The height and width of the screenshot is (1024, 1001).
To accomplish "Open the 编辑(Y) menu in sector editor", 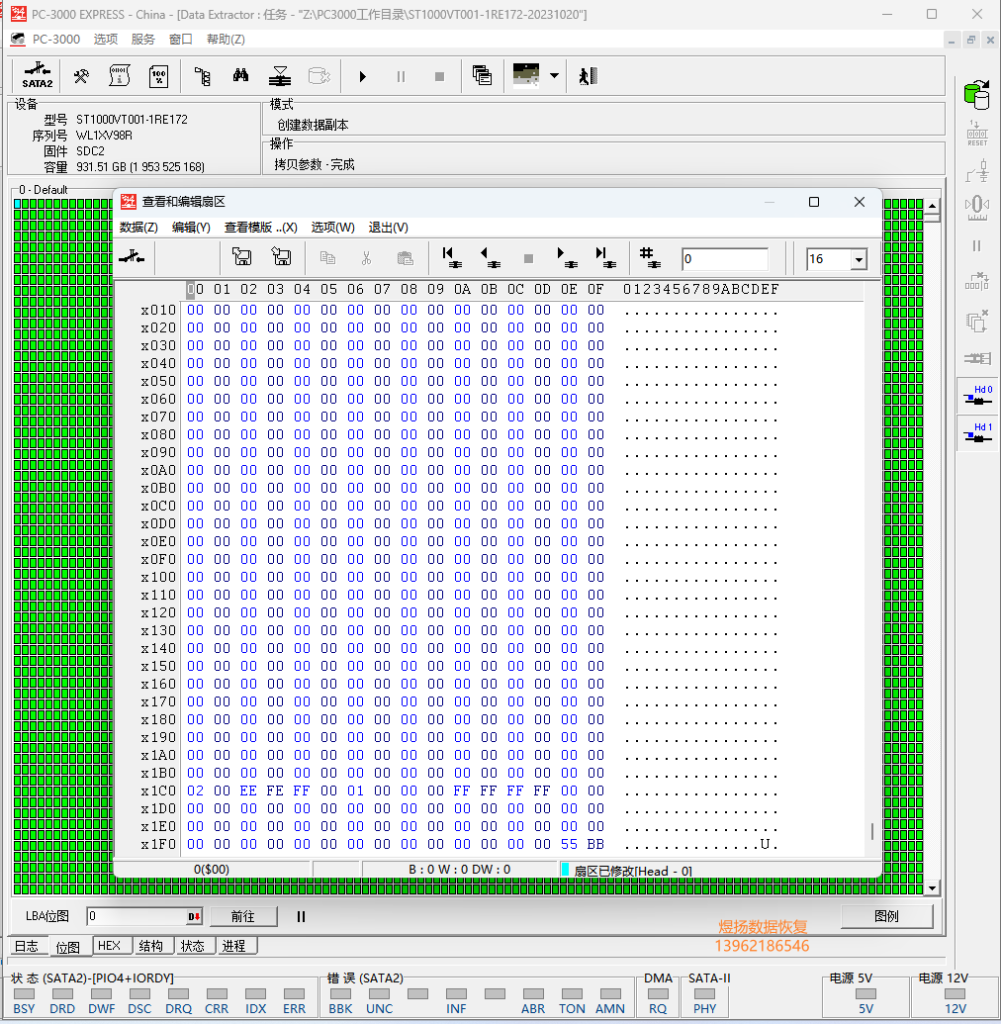I will (x=191, y=227).
